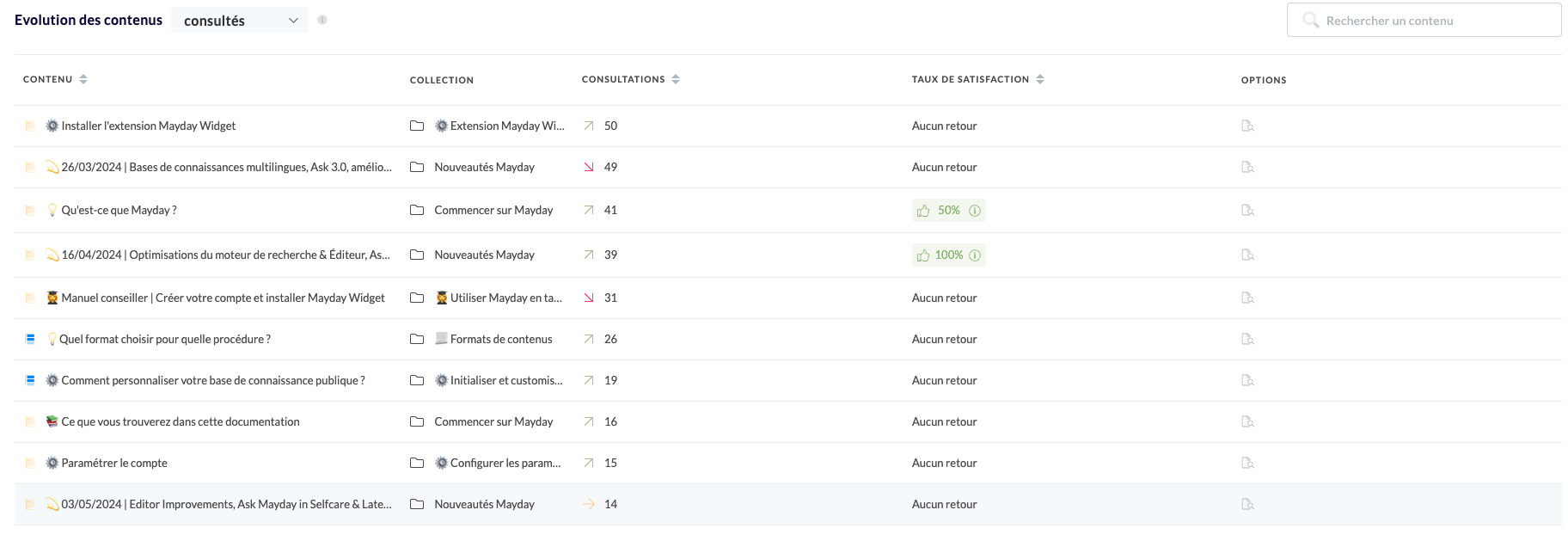
Task: Click options icon for Qu'est-ce que Mayday row
Action: pyautogui.click(x=1247, y=210)
